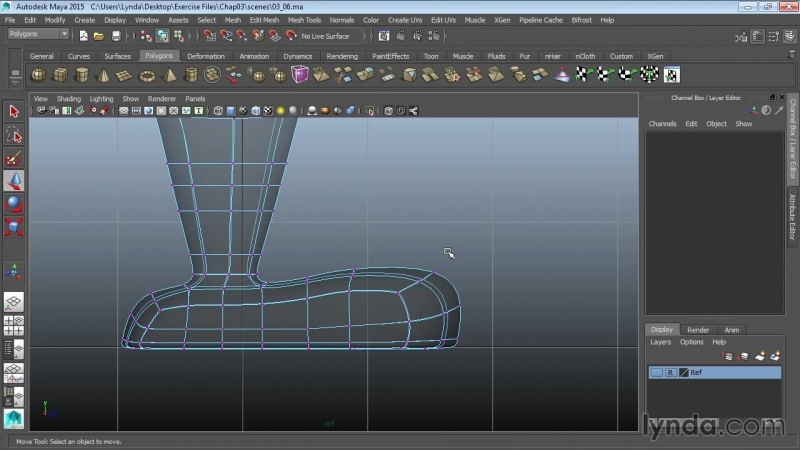The width and height of the screenshot is (800, 450).
Task: Click the Ref layer color swatch
Action: pyautogui.click(x=684, y=372)
